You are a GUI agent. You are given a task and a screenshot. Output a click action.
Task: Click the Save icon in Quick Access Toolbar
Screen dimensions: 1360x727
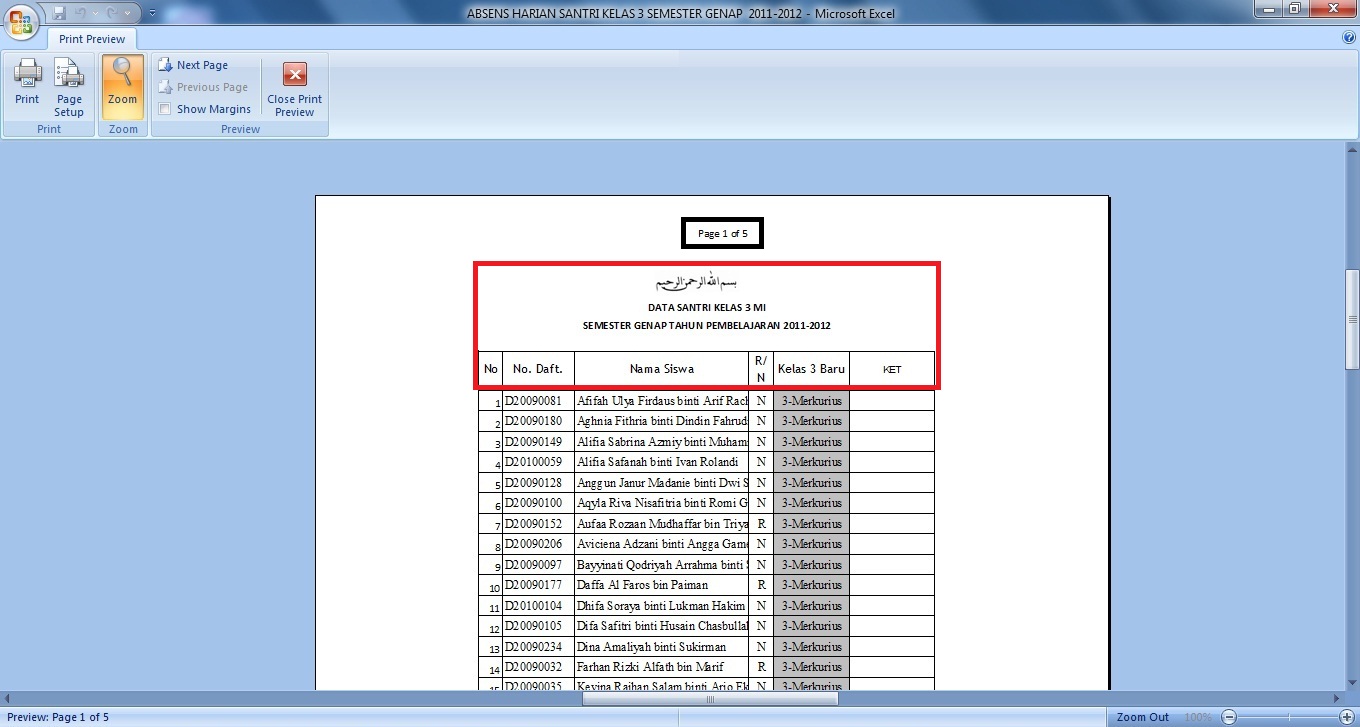pos(59,13)
